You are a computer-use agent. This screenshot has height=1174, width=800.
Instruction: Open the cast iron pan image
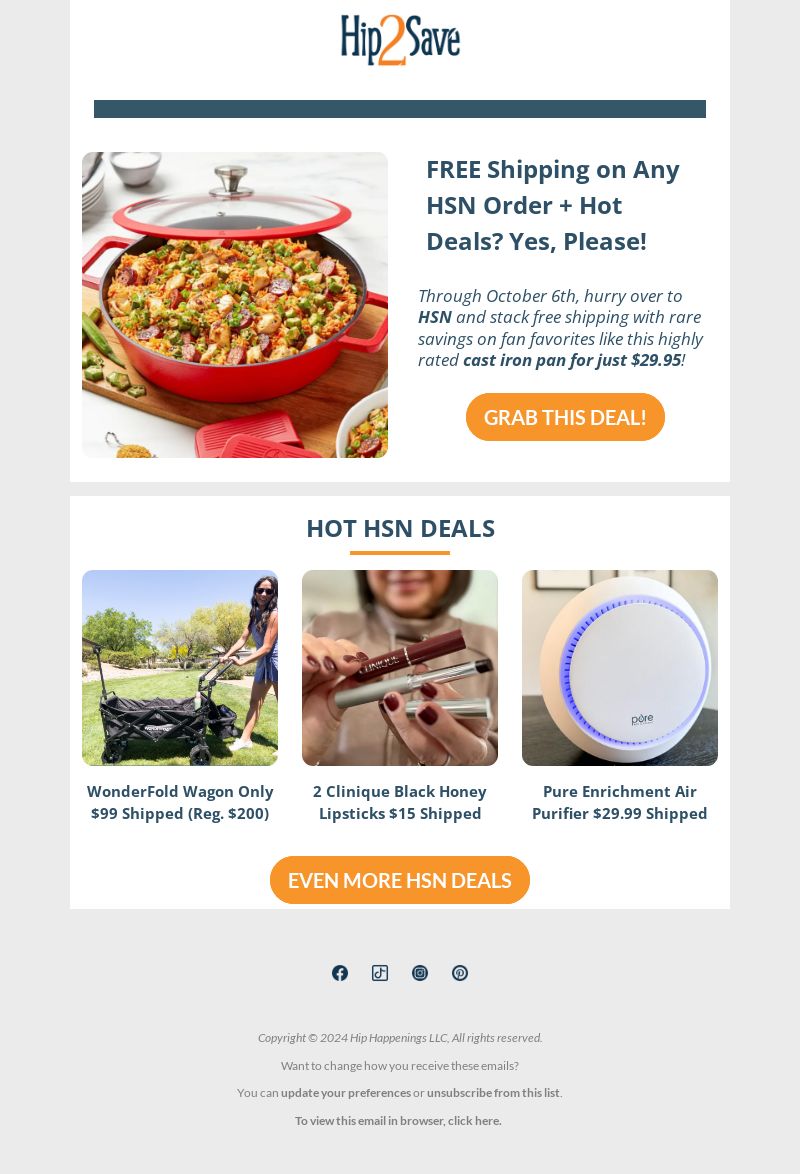[x=234, y=305]
